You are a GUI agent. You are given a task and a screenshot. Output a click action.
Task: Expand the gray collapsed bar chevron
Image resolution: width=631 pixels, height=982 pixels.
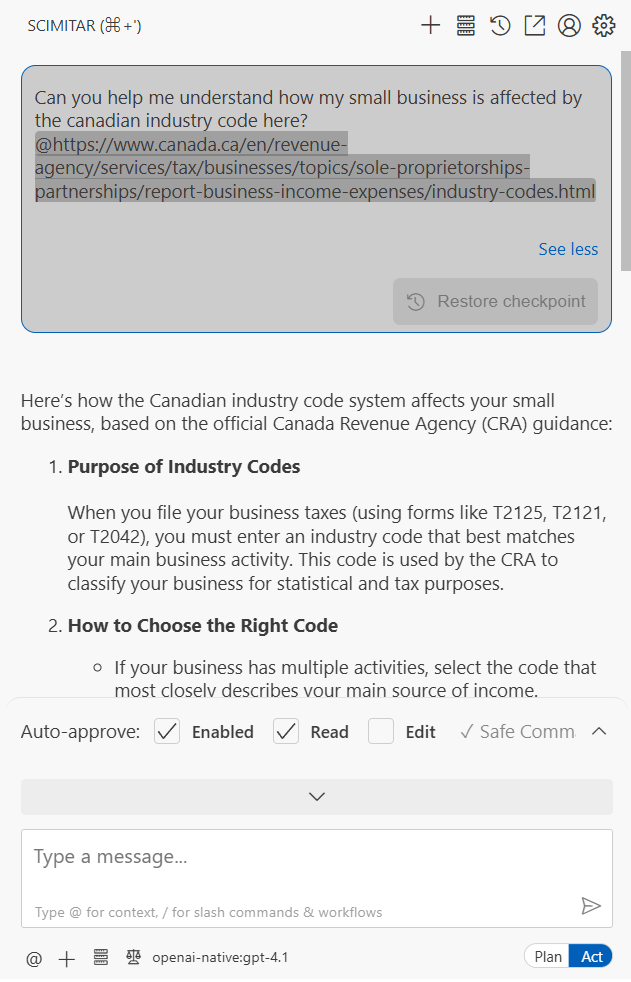tap(317, 797)
